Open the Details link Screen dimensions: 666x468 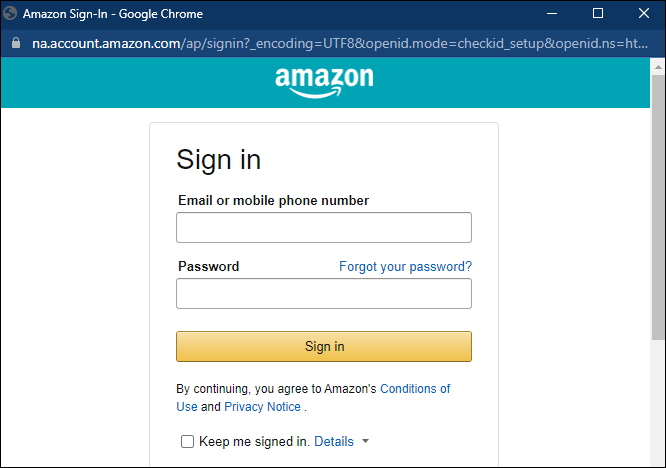coord(334,441)
